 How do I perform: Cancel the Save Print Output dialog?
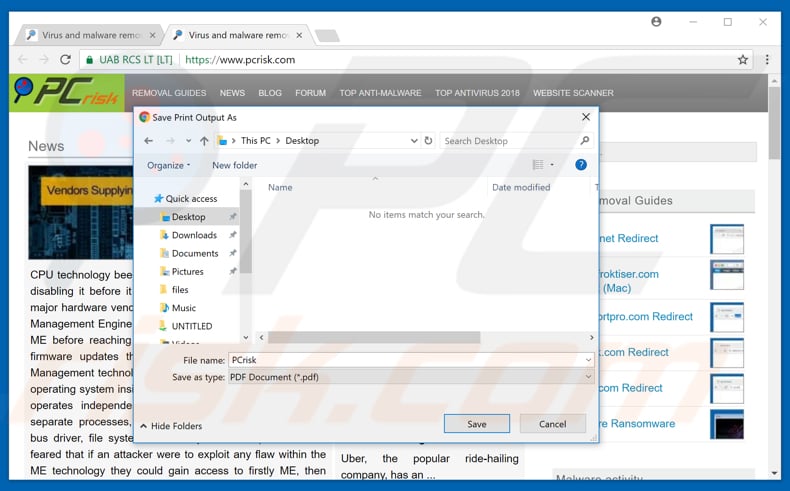[x=553, y=424]
